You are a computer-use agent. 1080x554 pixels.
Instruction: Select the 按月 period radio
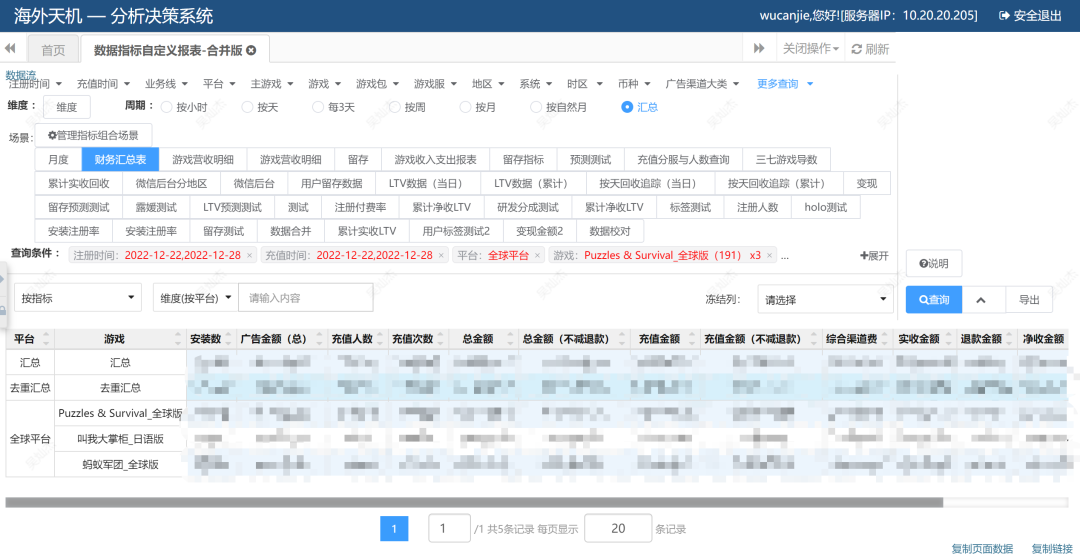(465, 107)
